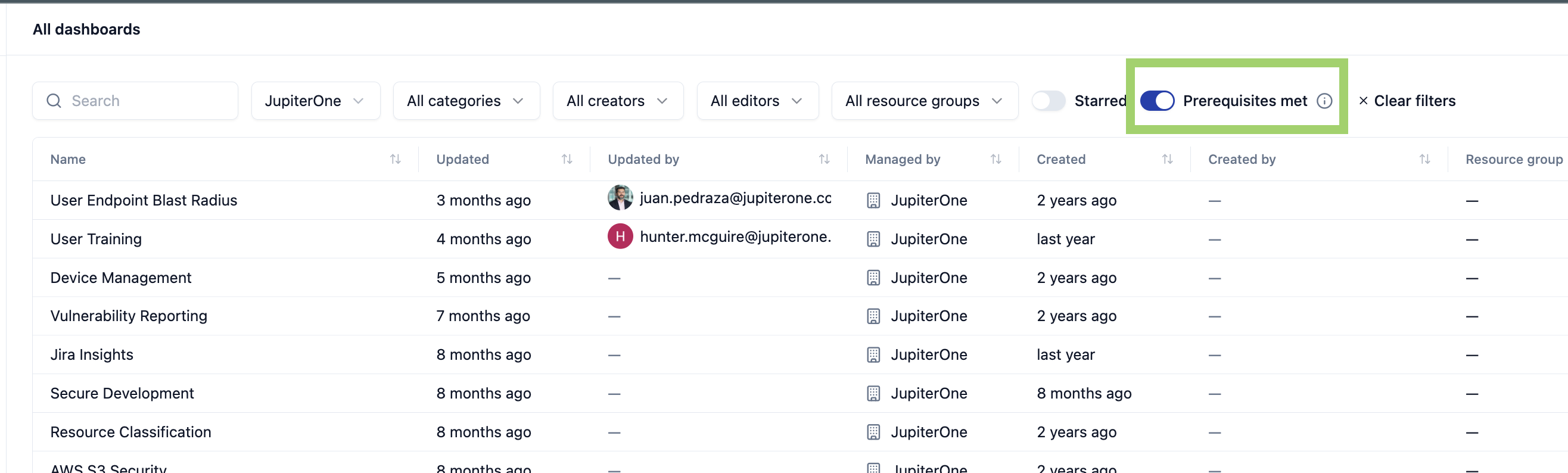Disable the Prerequisites met toggle
Image resolution: width=1568 pixels, height=473 pixels.
(1157, 101)
